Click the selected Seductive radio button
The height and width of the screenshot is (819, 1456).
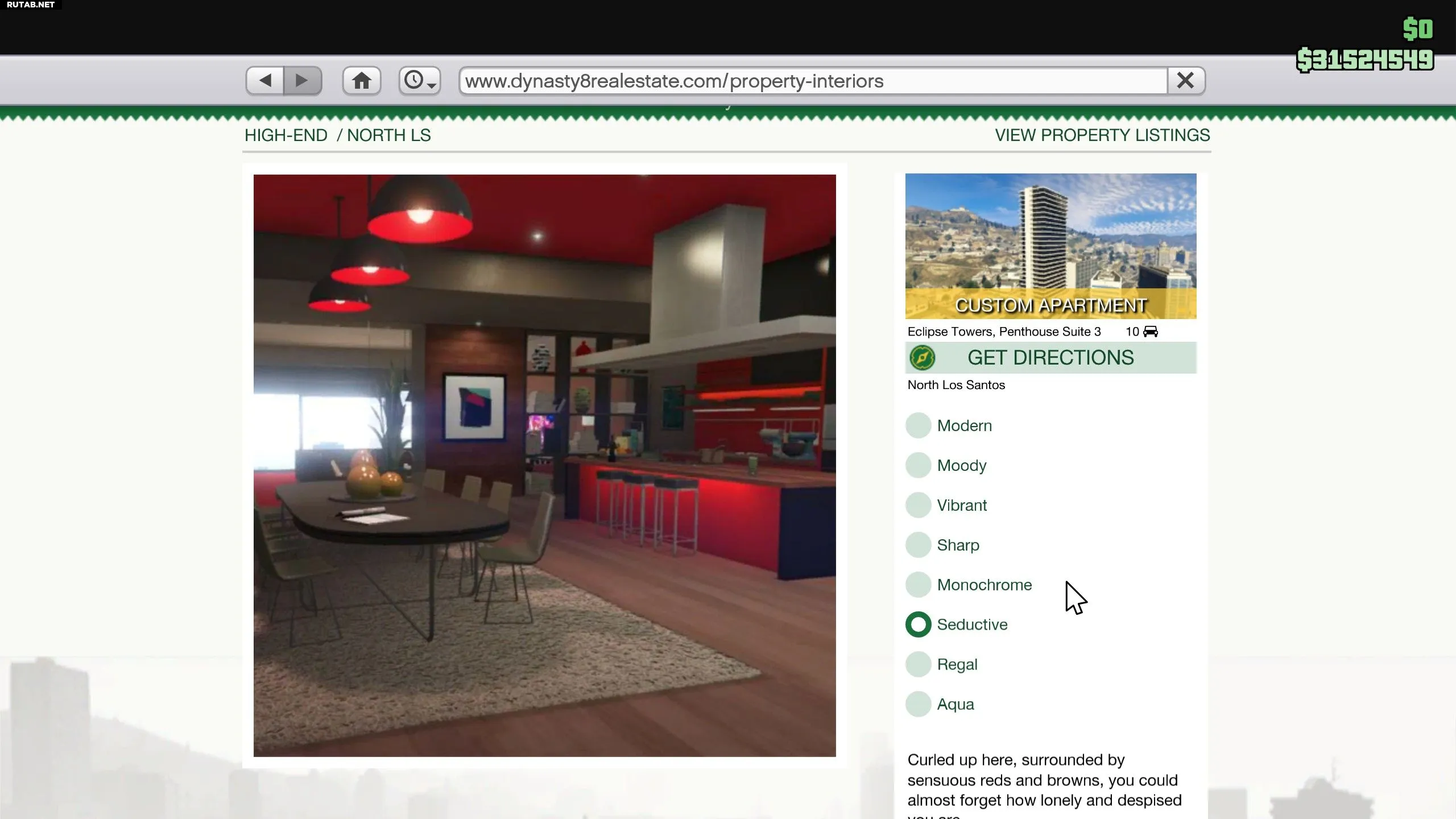pos(918,624)
